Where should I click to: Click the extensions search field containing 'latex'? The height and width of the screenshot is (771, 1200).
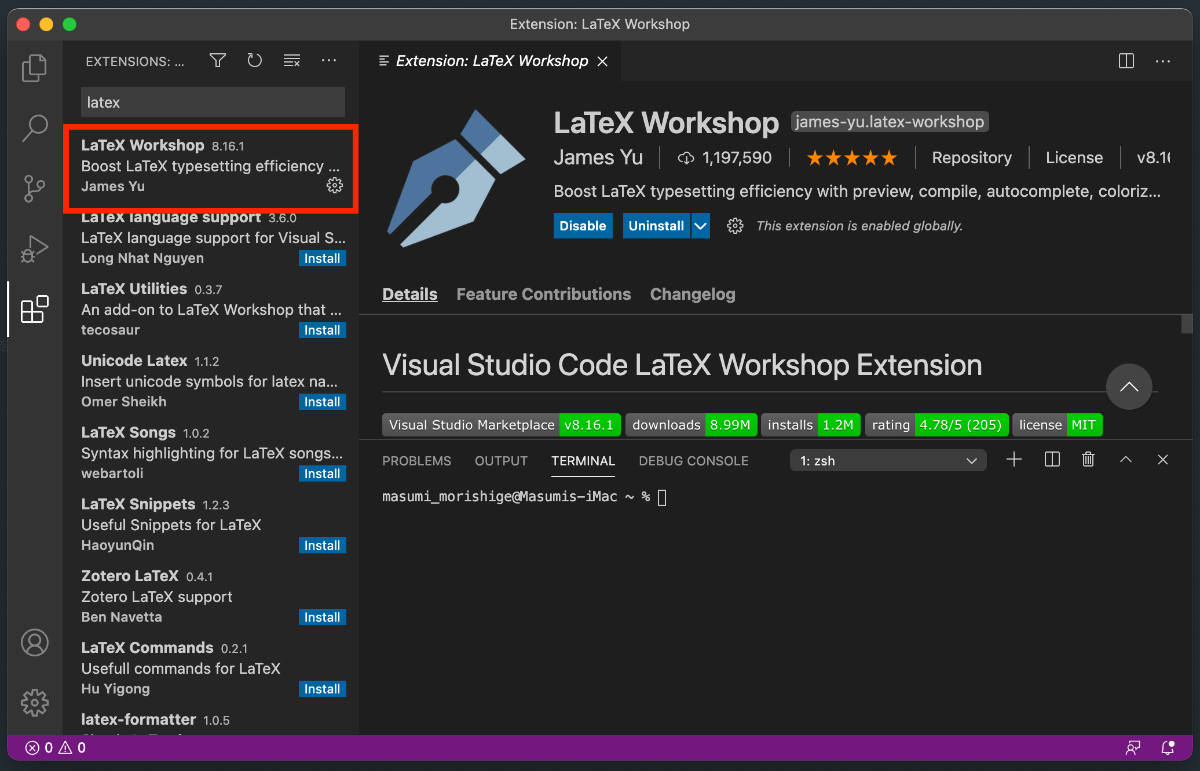(213, 102)
